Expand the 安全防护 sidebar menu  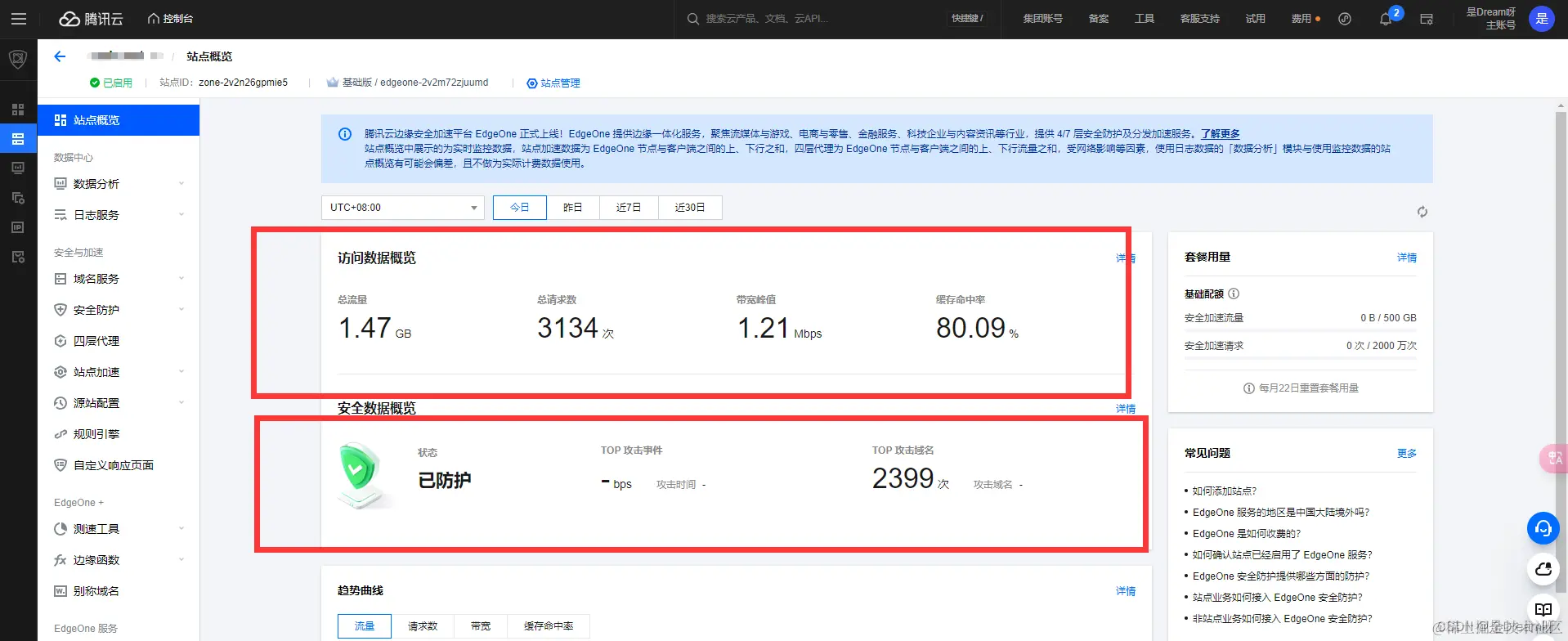tap(119, 310)
